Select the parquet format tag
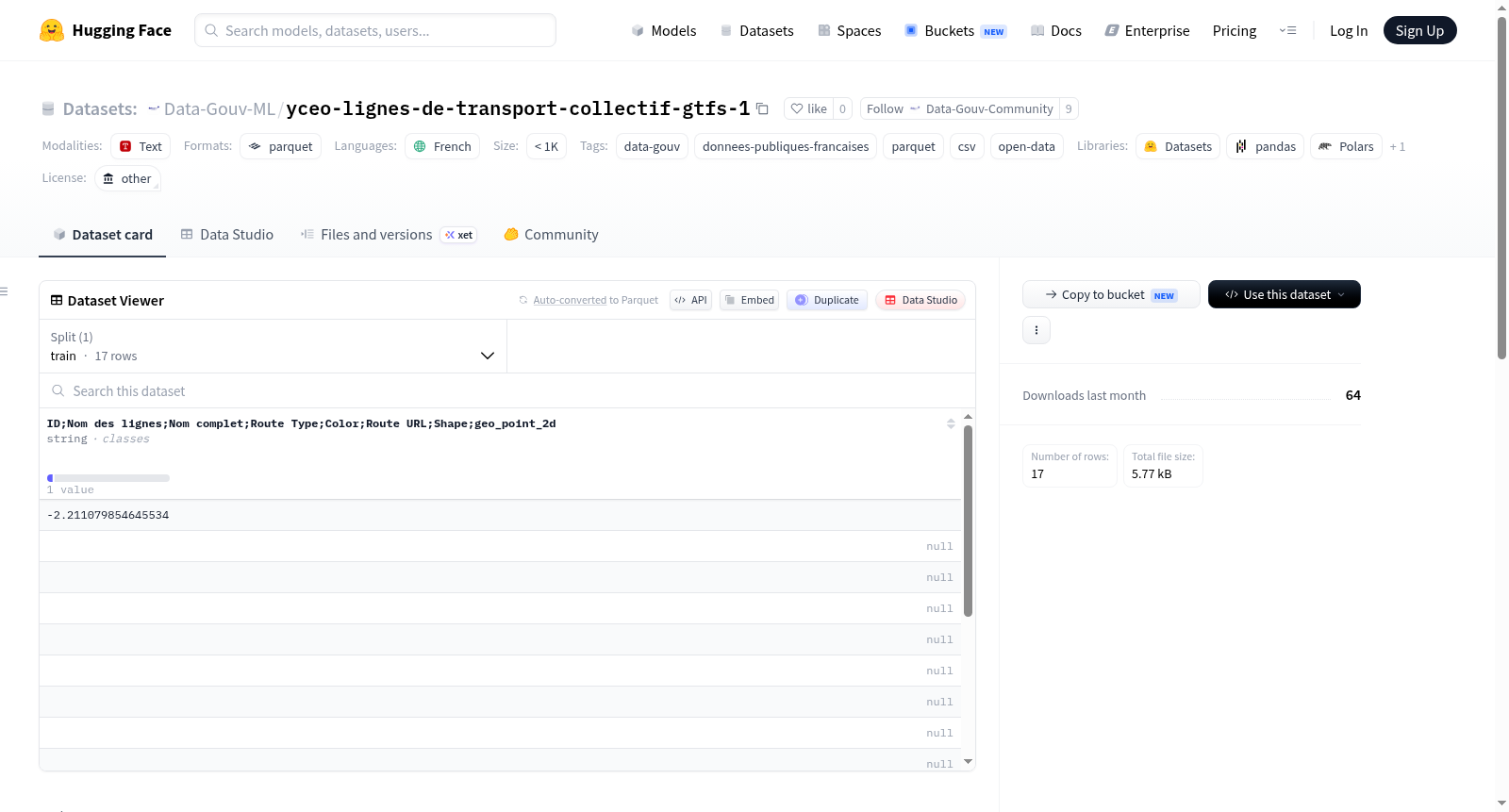The height and width of the screenshot is (812, 1509). tap(281, 146)
